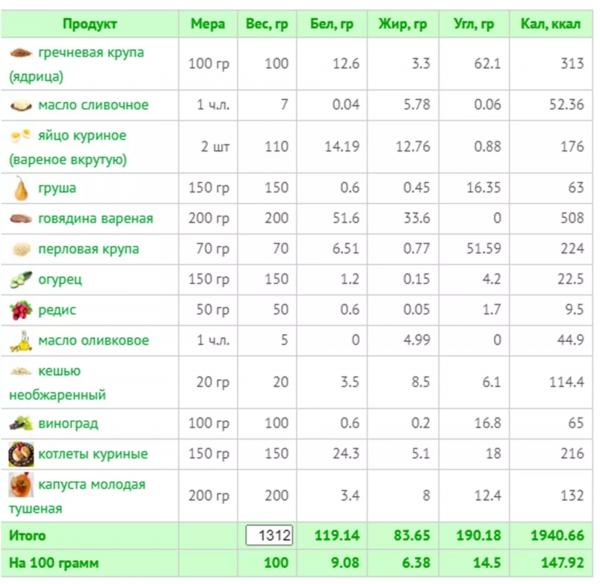Viewport: 600px width, 584px height.
Task: Open the перловая крупа product link
Action: pyautogui.click(x=88, y=249)
